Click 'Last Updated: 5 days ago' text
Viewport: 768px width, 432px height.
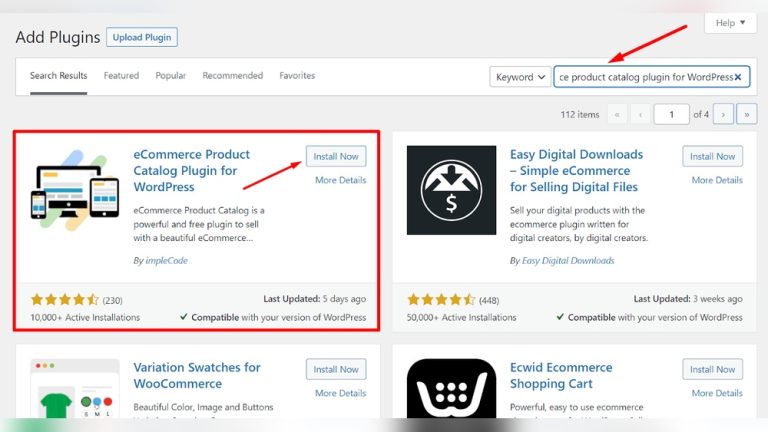click(x=314, y=299)
